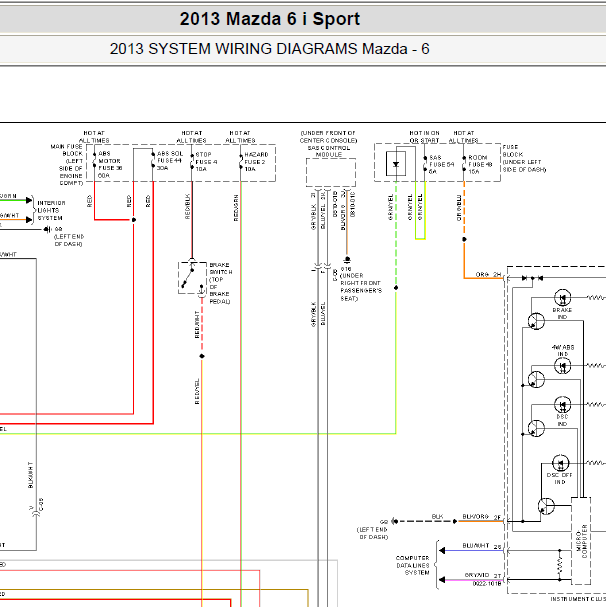606x607 pixels.
Task: Click the MICRO-COMPUTER block
Action: [x=581, y=541]
